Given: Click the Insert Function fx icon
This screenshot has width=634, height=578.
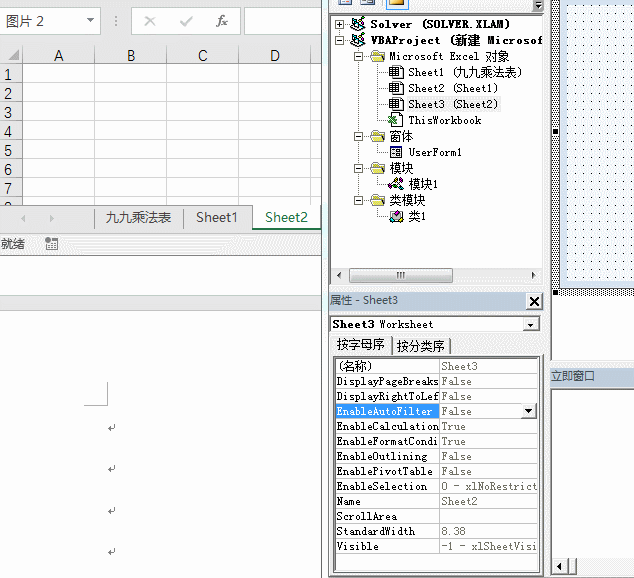Looking at the screenshot, I should (222, 21).
